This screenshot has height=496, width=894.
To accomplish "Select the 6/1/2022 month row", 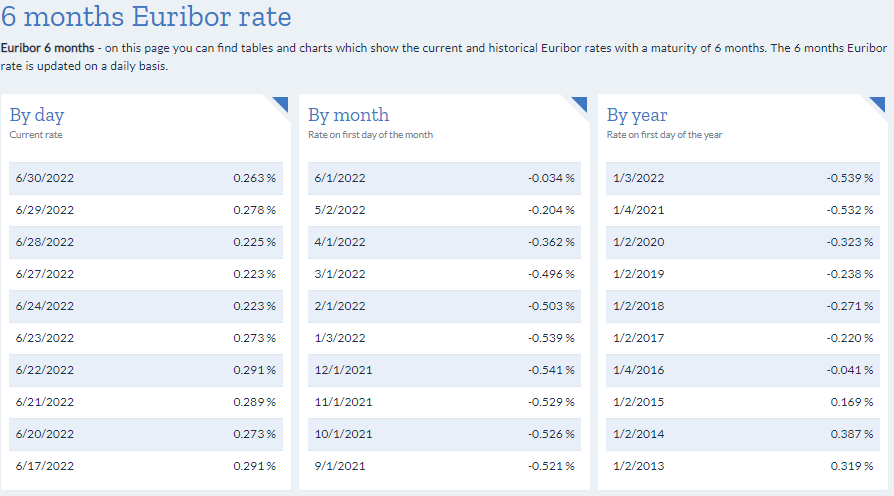I will point(445,178).
